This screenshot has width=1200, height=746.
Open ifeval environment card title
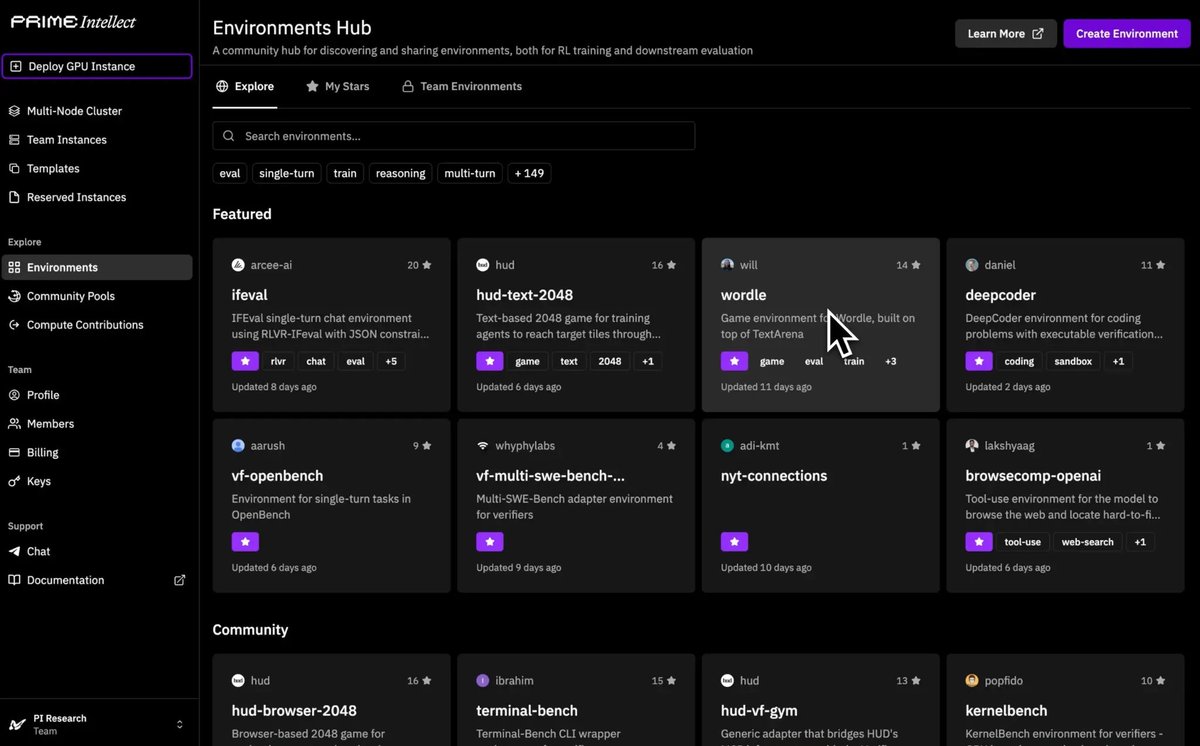coord(249,295)
